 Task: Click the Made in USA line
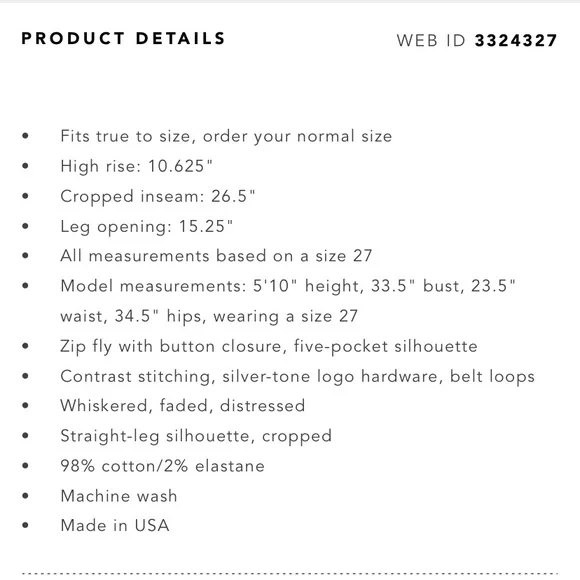[x=115, y=526]
